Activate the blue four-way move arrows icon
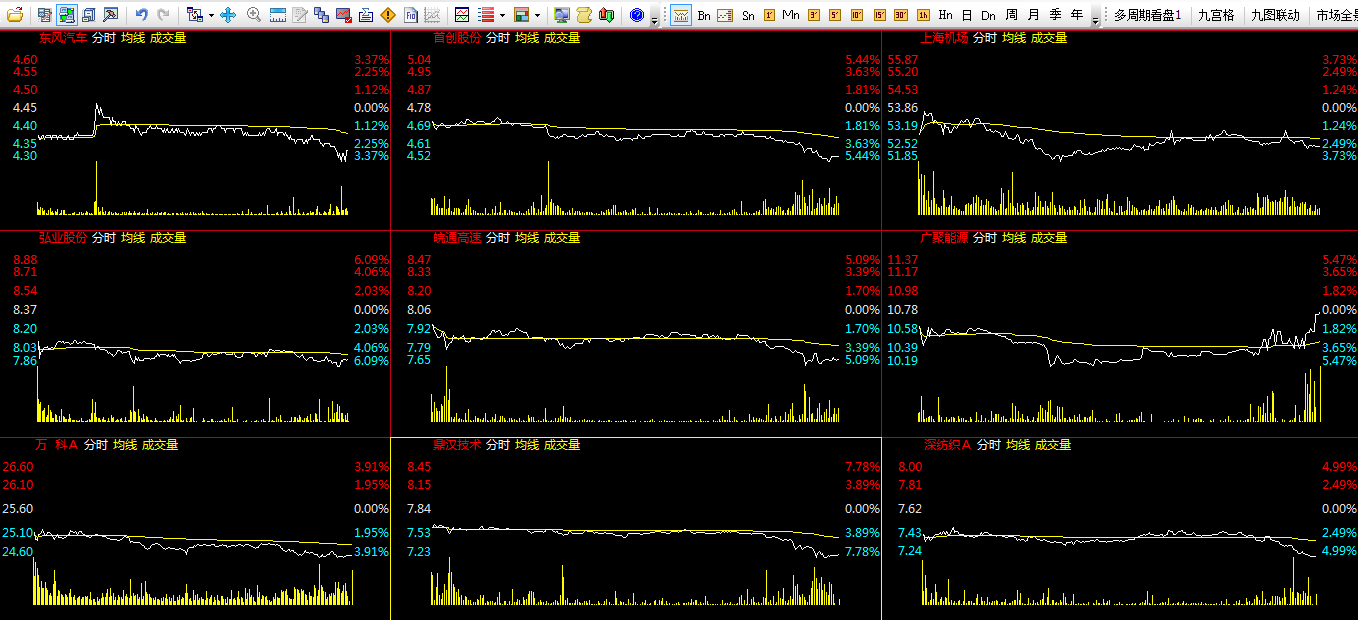Image resolution: width=1358 pixels, height=620 pixels. 228,15
